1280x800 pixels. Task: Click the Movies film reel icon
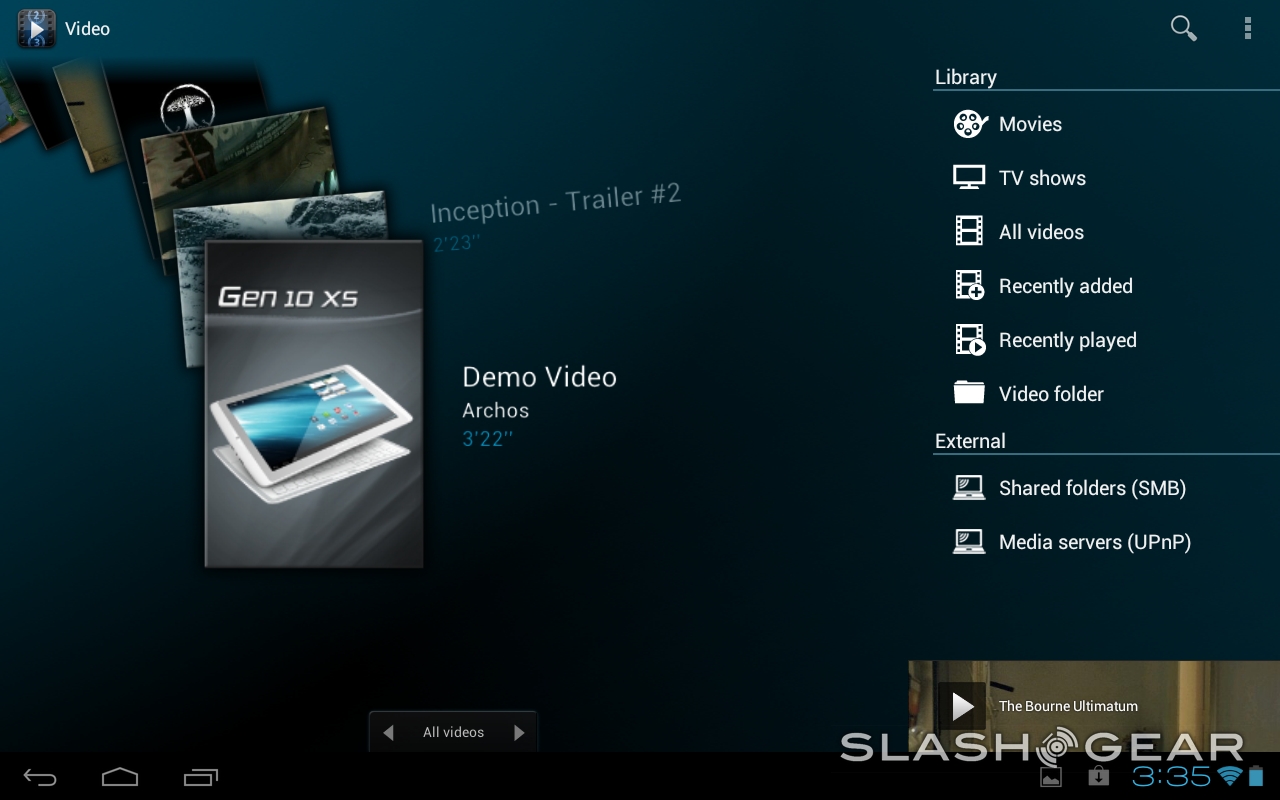pyautogui.click(x=970, y=124)
